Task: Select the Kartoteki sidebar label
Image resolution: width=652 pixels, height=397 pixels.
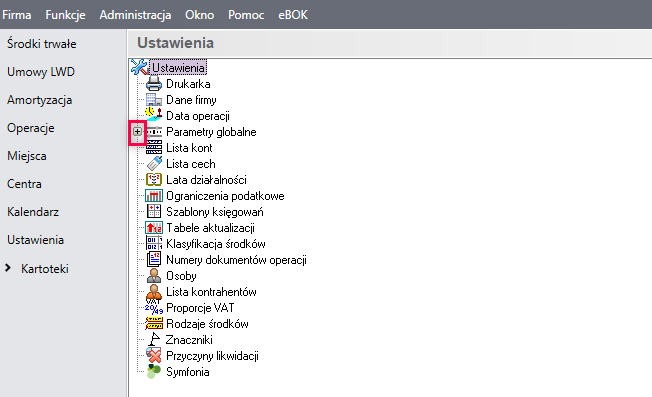Action: coord(45,269)
